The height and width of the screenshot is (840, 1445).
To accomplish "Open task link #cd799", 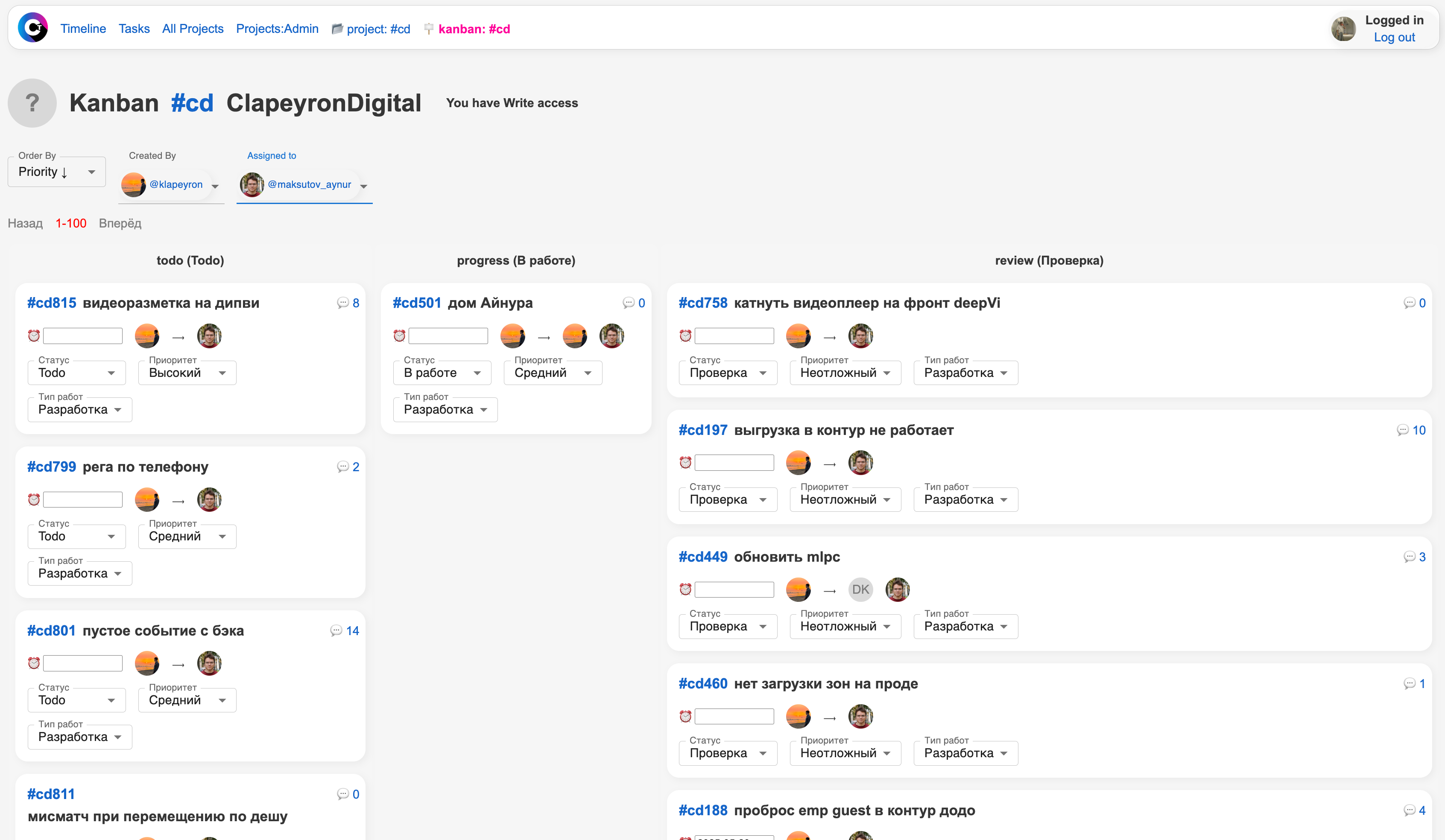I will pyautogui.click(x=52, y=467).
